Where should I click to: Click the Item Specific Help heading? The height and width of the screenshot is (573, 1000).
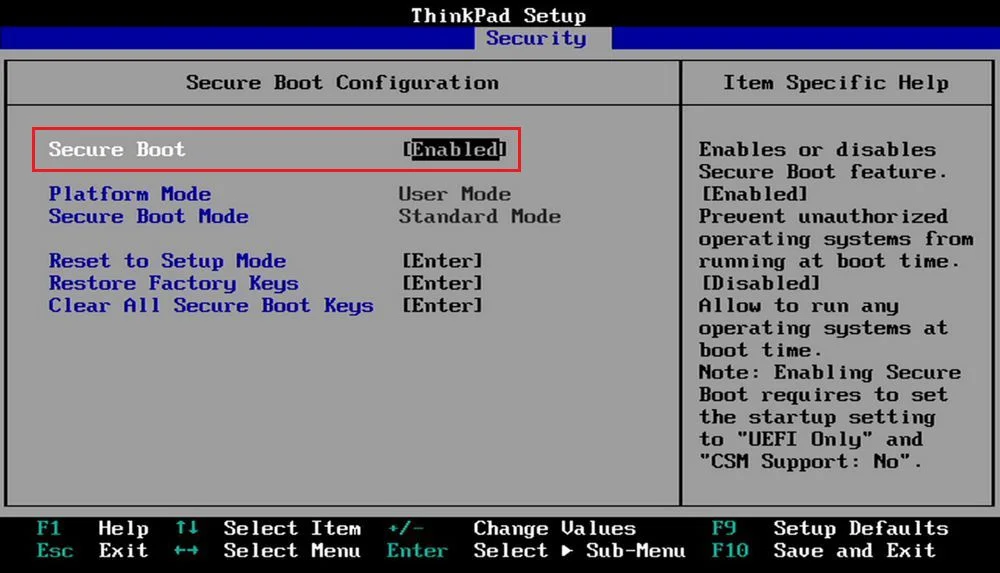[836, 83]
